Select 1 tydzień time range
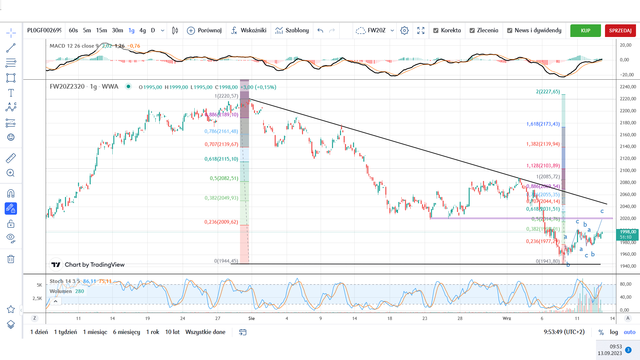640x360 pixels. (65, 332)
